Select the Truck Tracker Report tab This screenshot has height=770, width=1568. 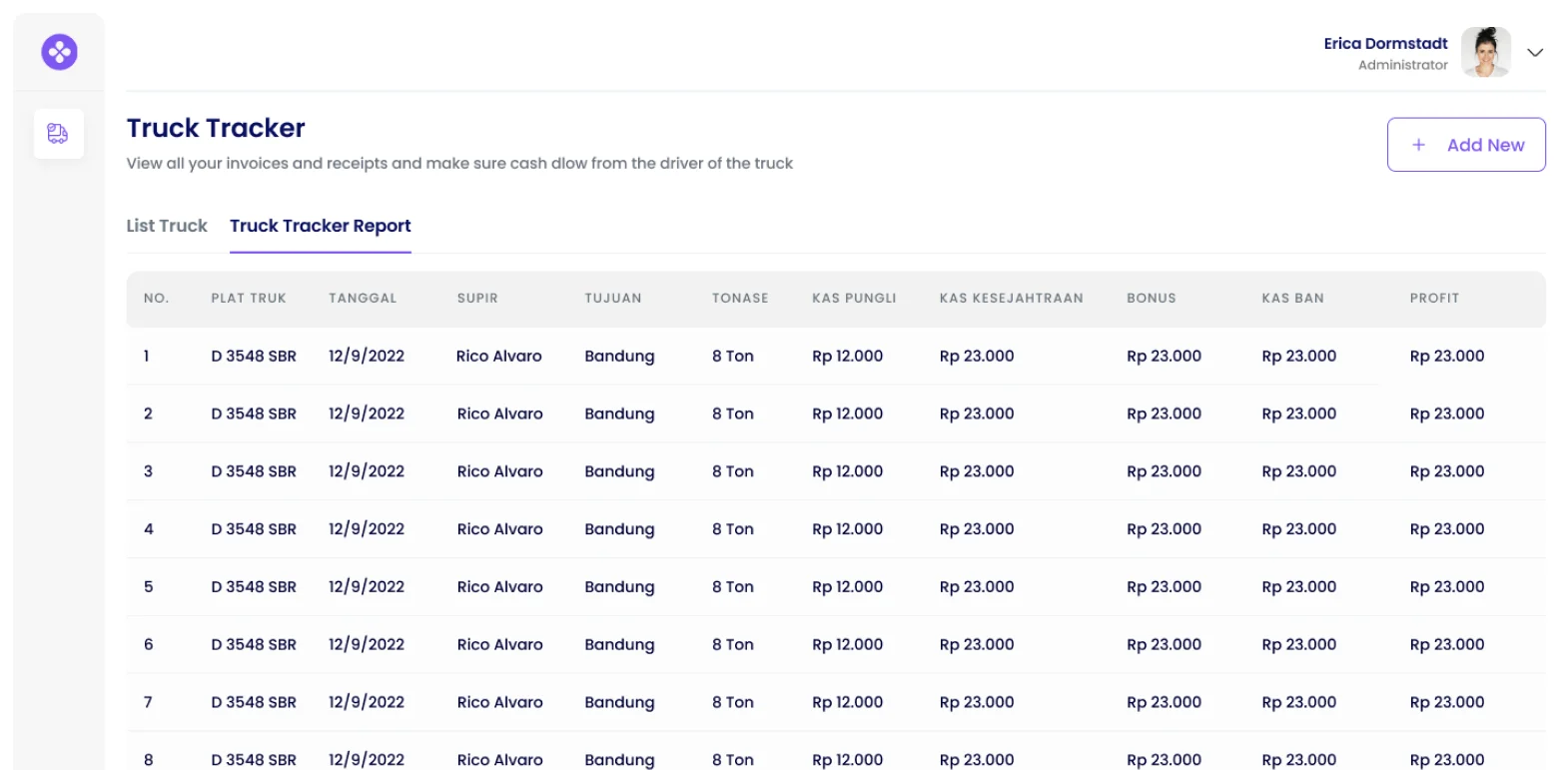pos(320,226)
